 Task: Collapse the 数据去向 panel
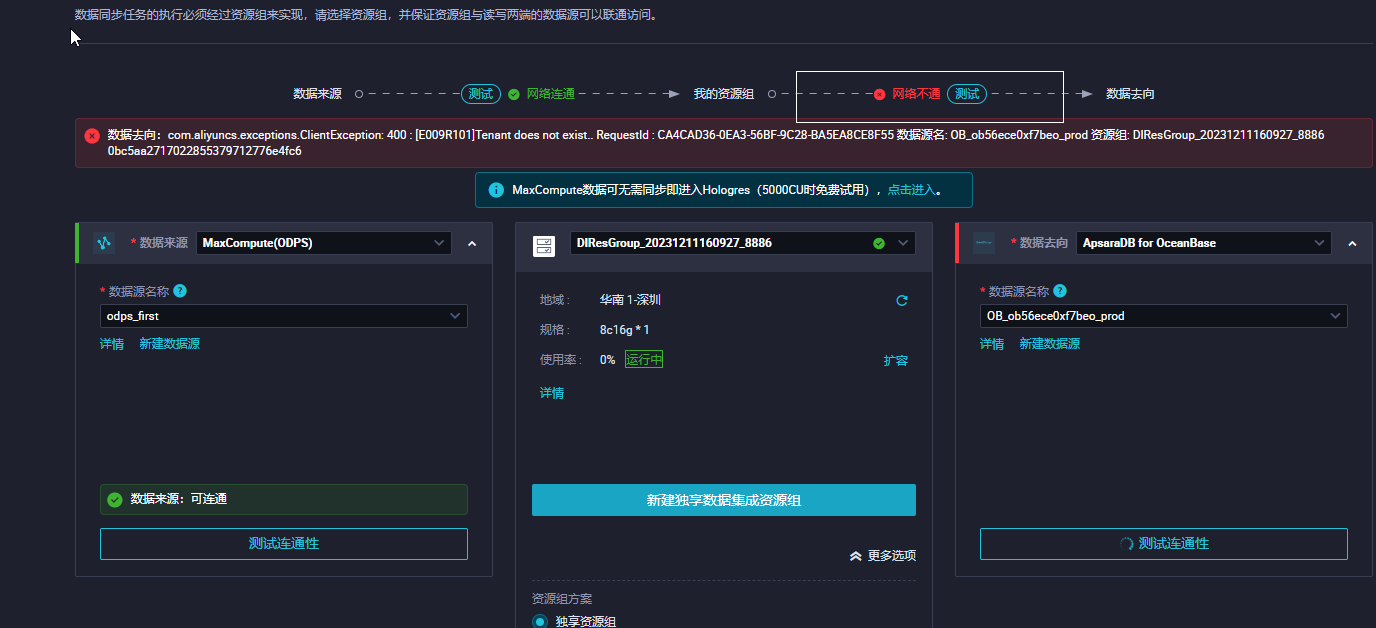pyautogui.click(x=1352, y=243)
